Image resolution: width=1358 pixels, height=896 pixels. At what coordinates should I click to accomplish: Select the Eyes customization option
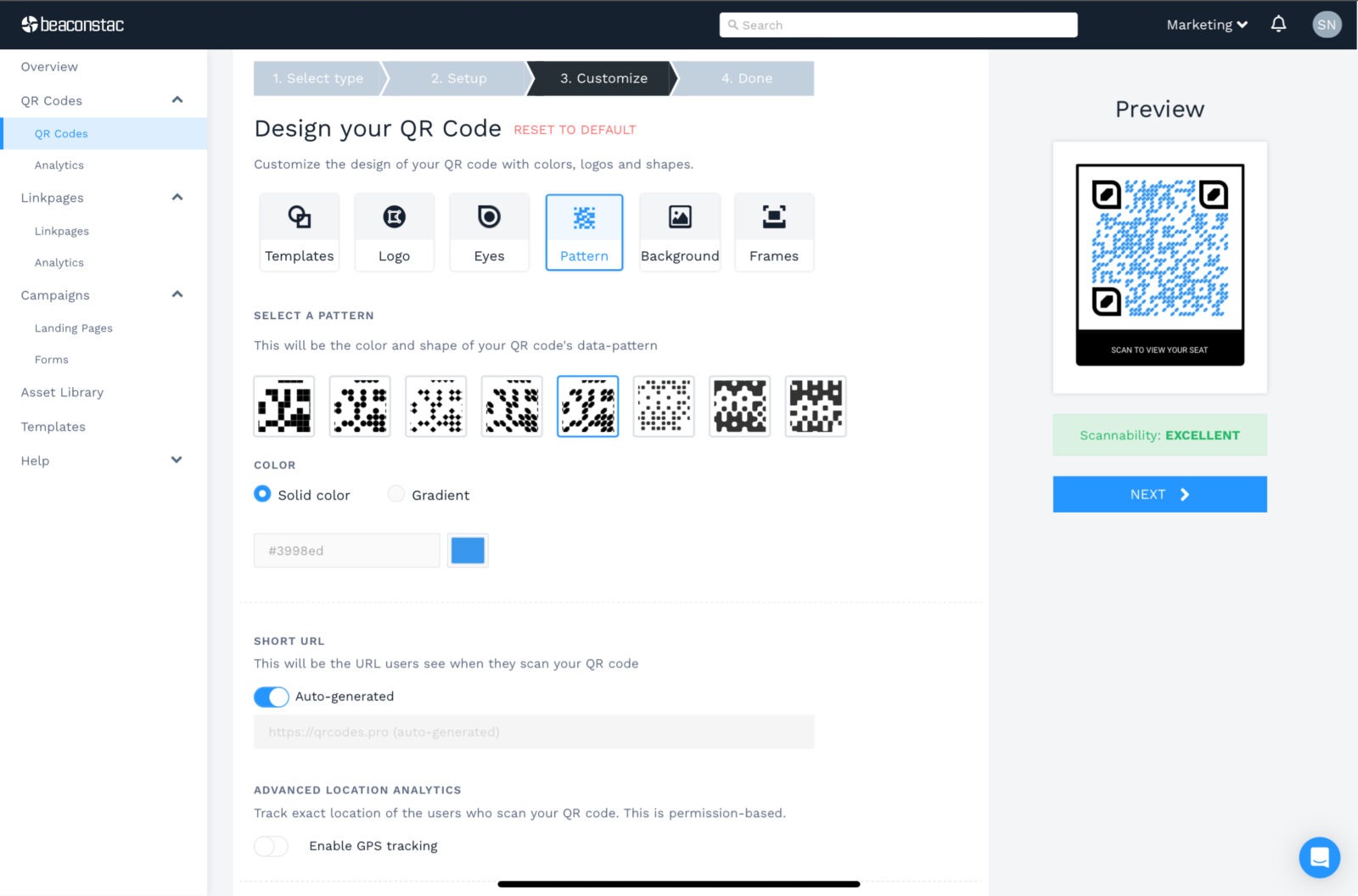point(489,231)
